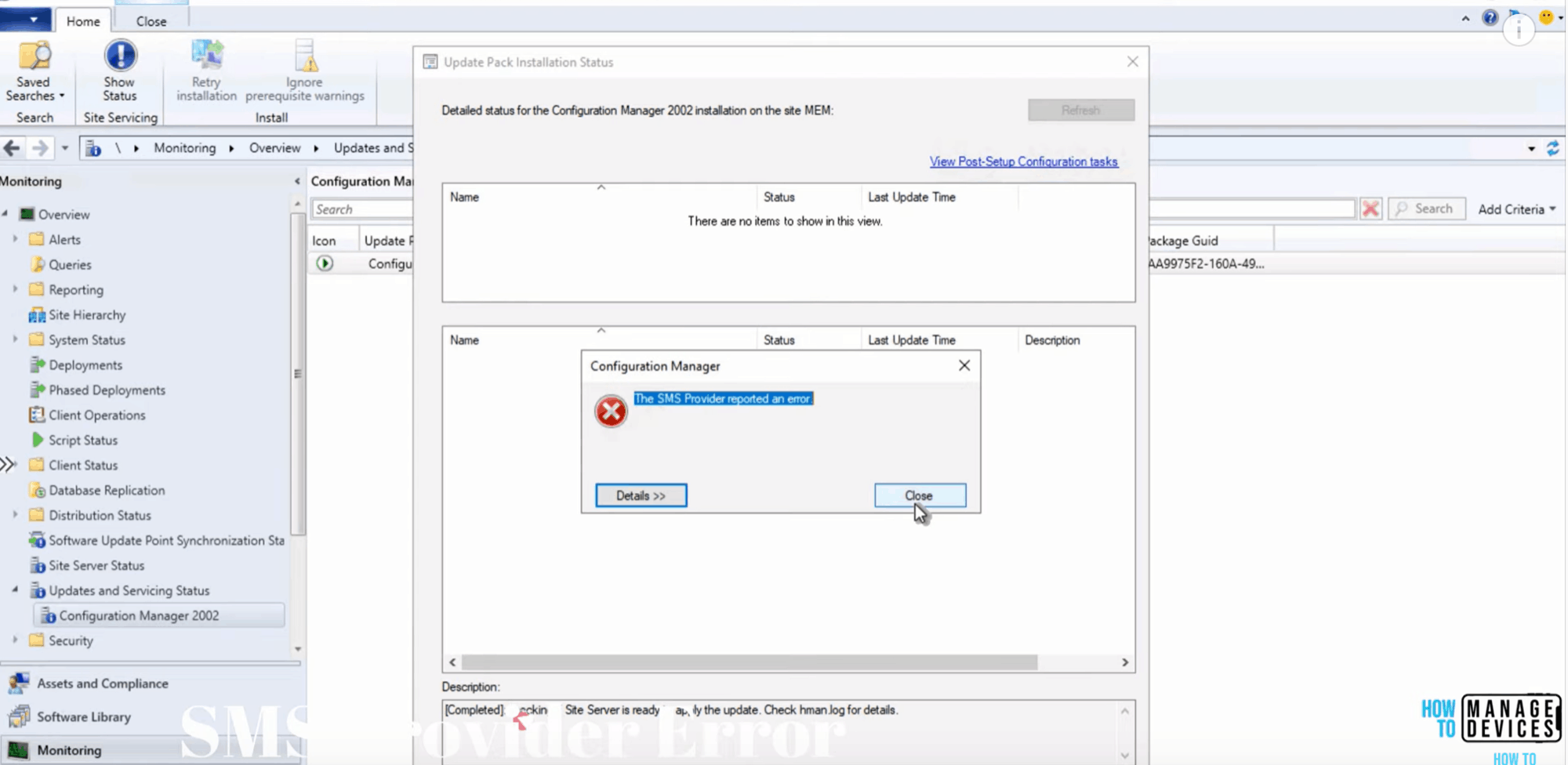Select Security folder in tree

pos(71,640)
